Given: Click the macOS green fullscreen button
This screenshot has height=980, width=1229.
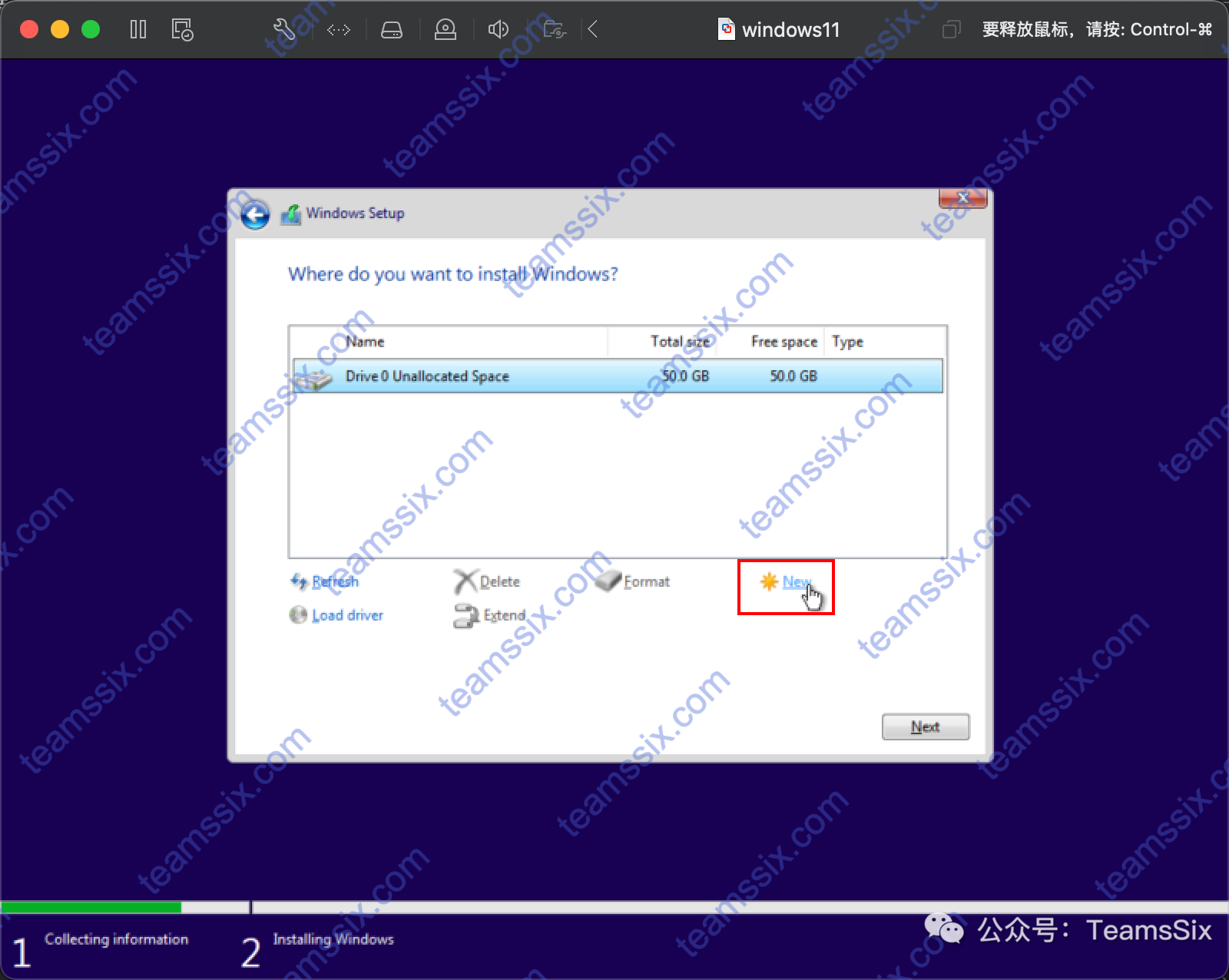Looking at the screenshot, I should 91,29.
